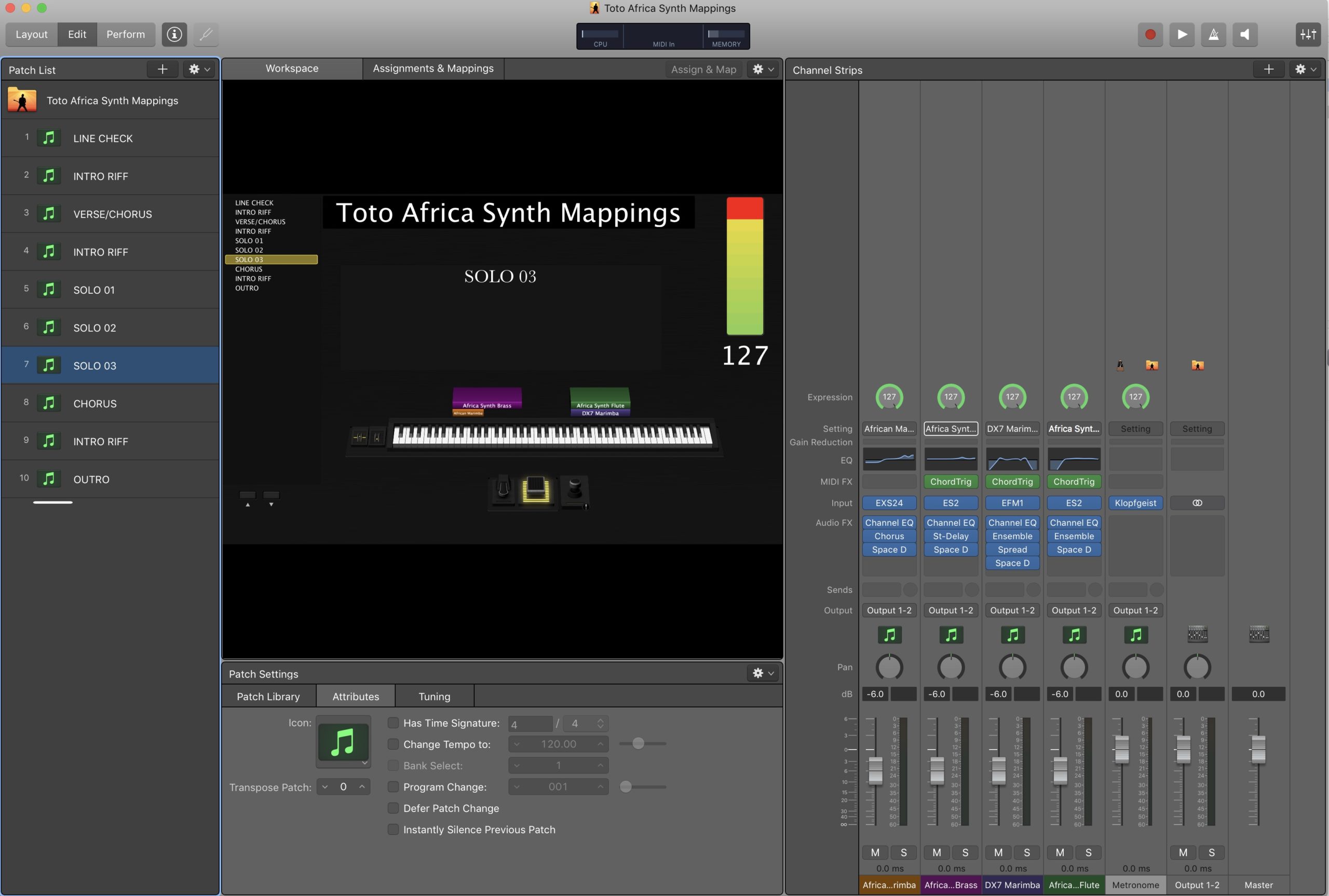Switch to Assignments & Mappings tab
The image size is (1329, 896).
click(433, 69)
